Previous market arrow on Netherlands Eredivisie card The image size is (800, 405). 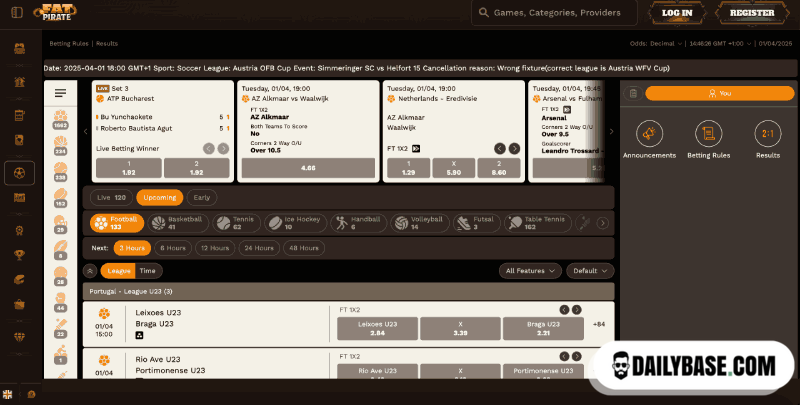coord(500,148)
